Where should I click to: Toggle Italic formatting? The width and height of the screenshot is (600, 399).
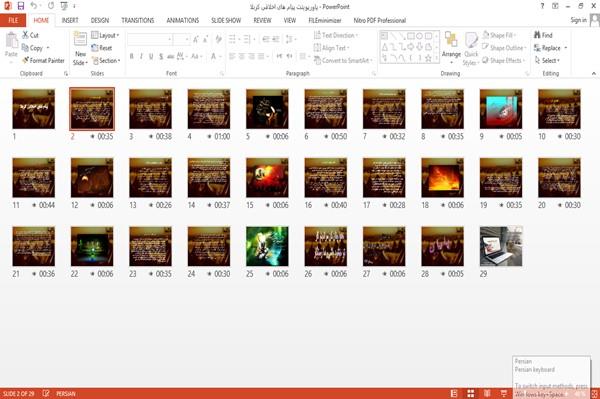tap(141, 57)
